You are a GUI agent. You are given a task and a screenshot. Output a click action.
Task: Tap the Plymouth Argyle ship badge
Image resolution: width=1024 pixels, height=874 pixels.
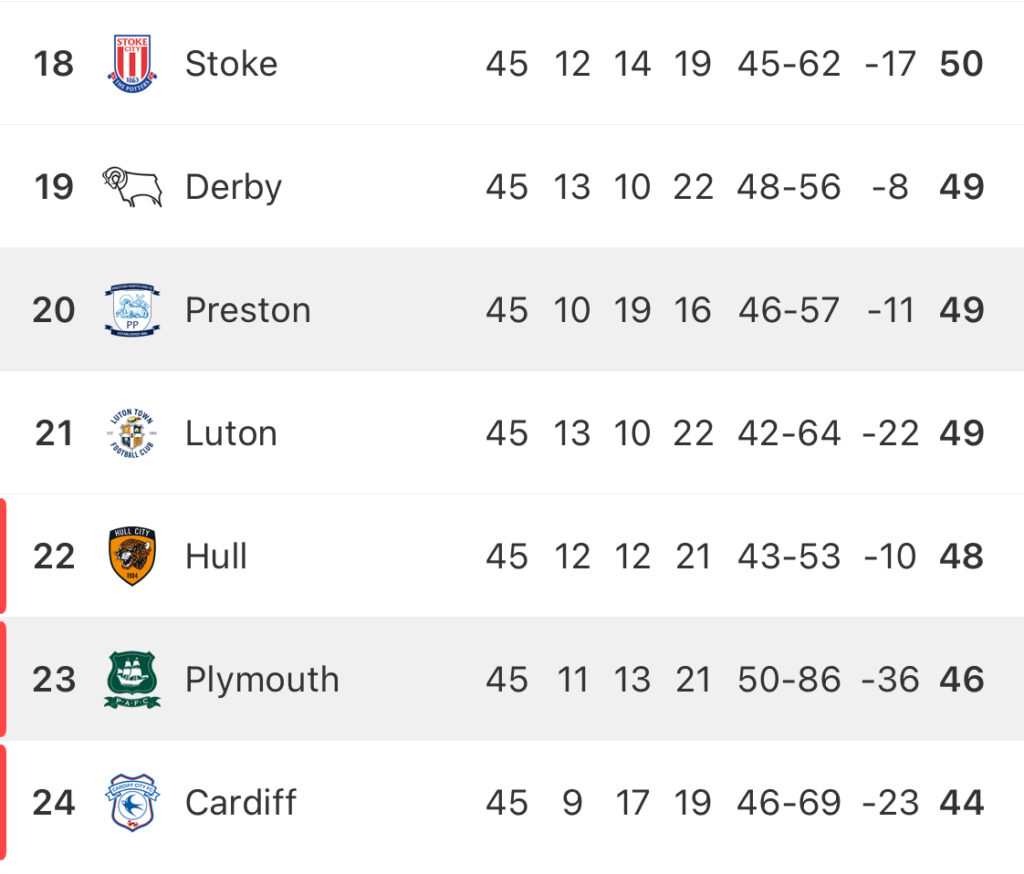132,679
